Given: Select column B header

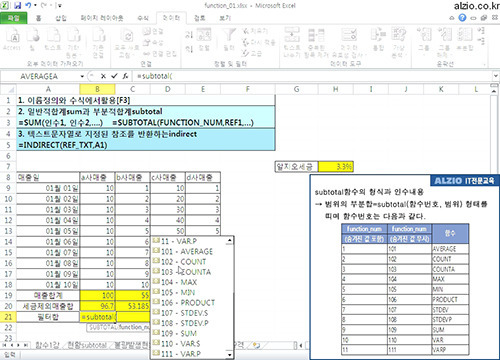Looking at the screenshot, I should (97, 89).
